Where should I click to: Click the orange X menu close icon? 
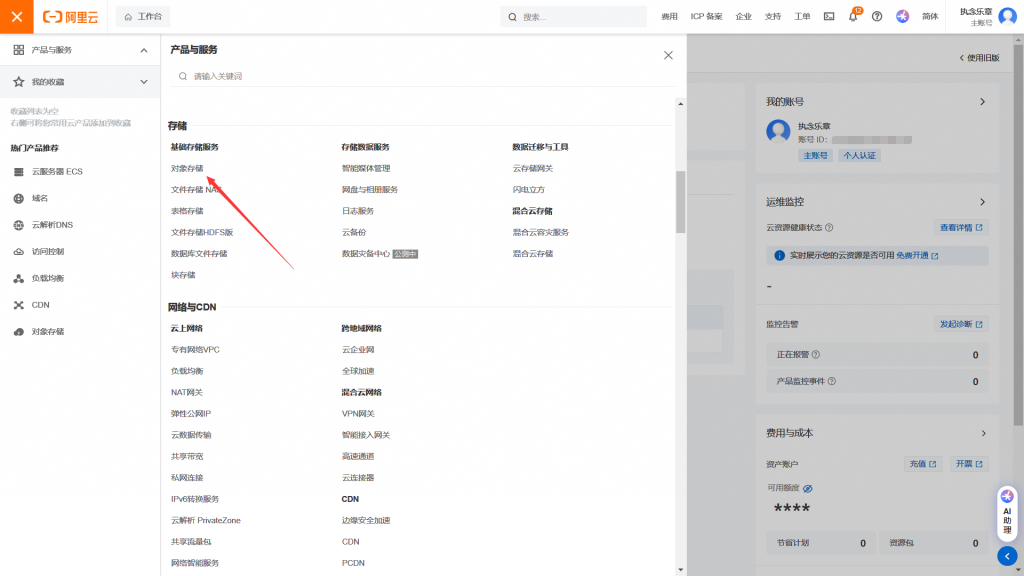click(17, 17)
